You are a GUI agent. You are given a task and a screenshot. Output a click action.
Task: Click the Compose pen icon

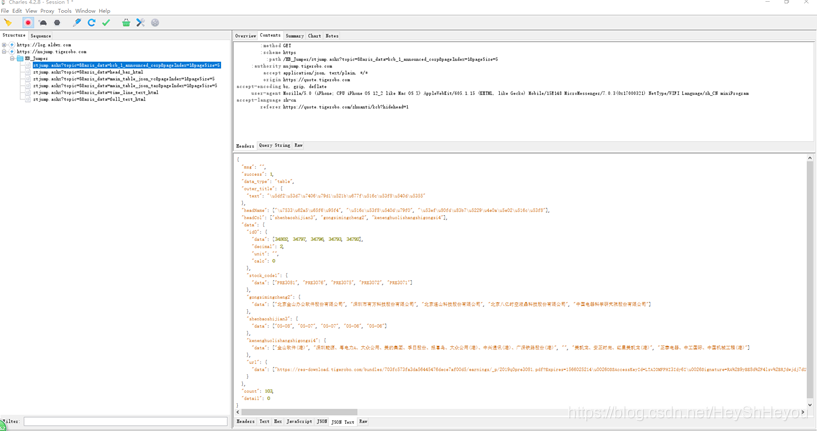coord(77,22)
